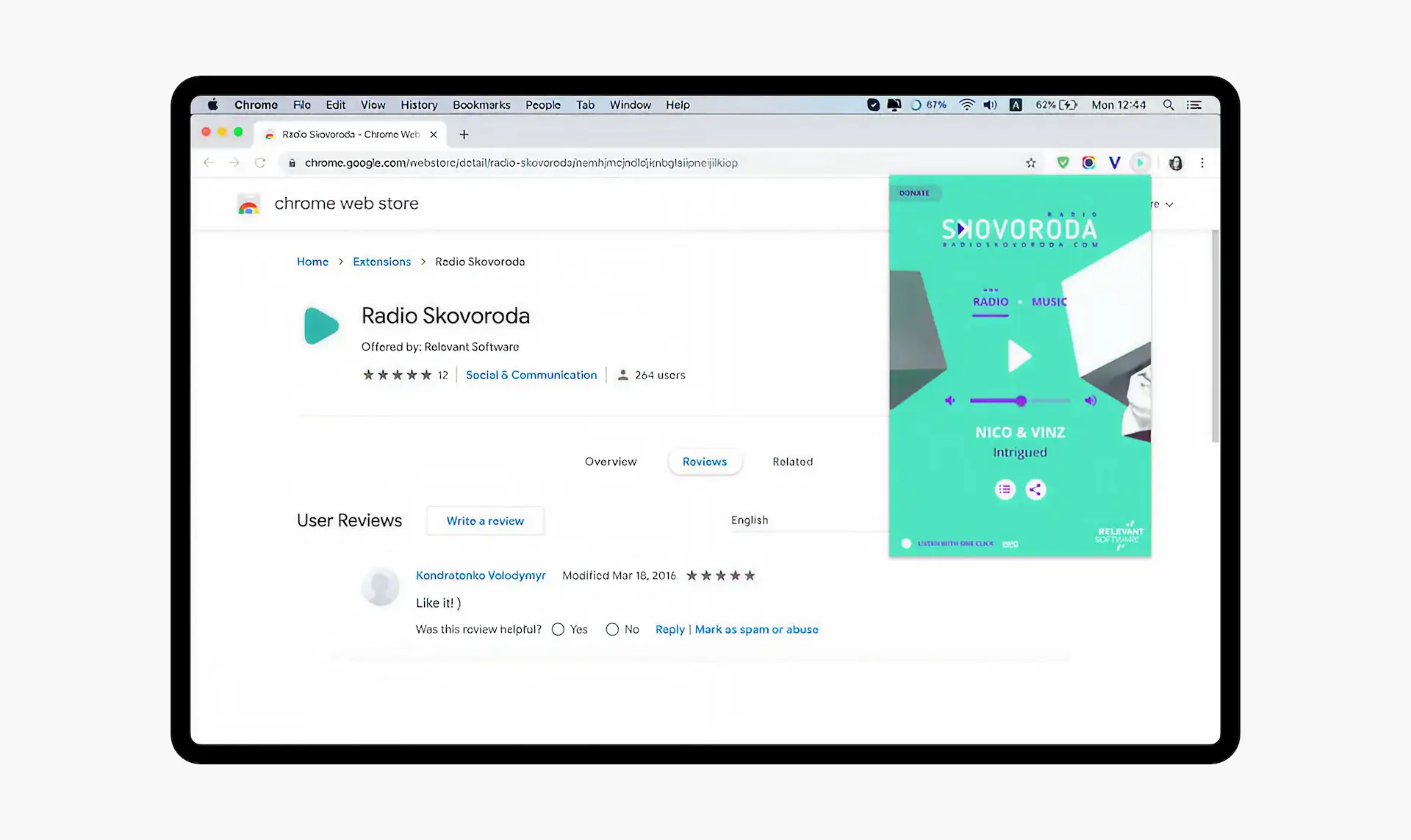Click the Write a review button
This screenshot has width=1411, height=840.
pyautogui.click(x=485, y=520)
